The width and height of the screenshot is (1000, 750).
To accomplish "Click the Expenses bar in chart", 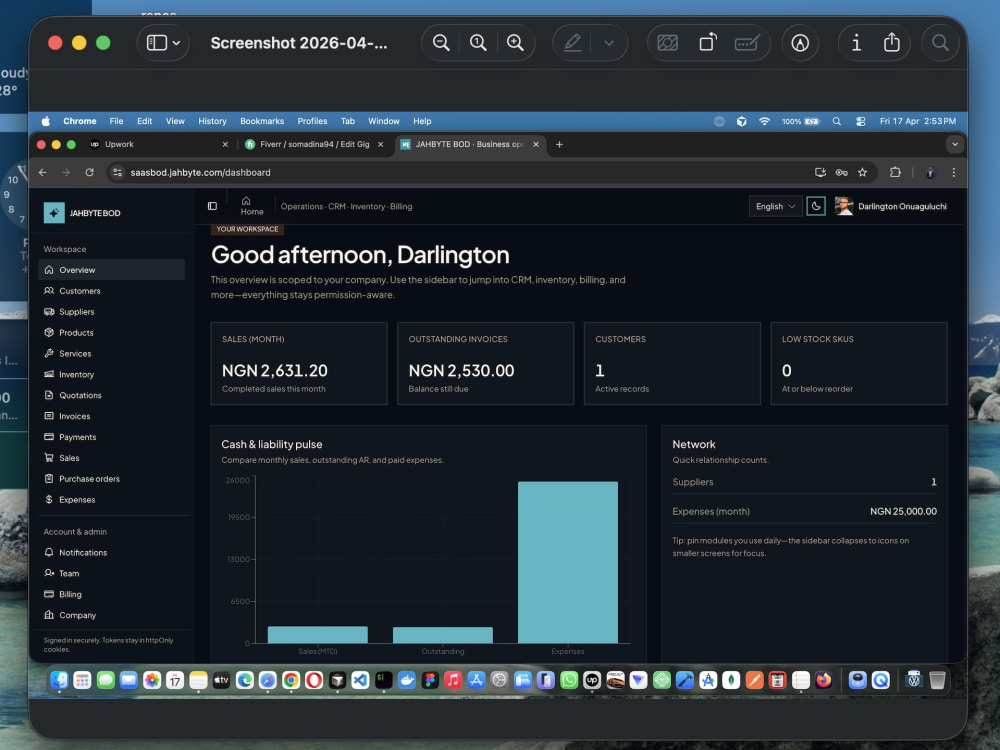I will (x=568, y=562).
